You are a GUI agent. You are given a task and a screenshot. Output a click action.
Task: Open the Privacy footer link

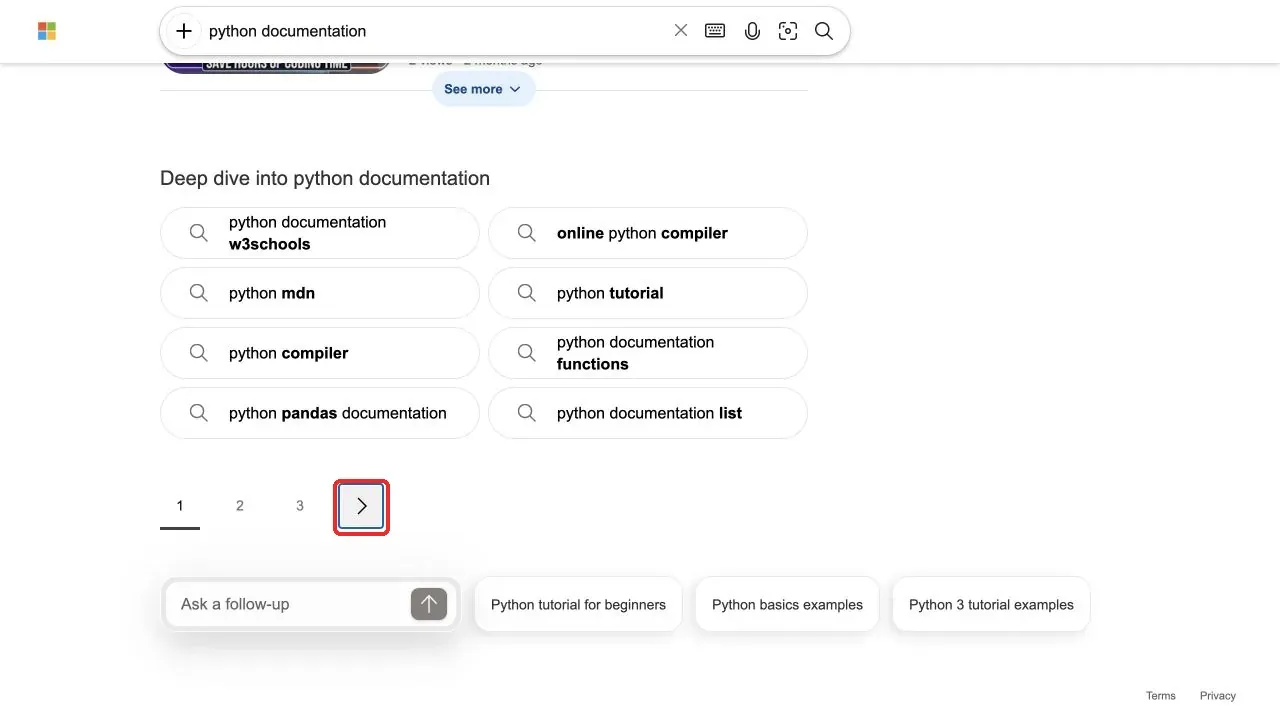pos(1218,696)
